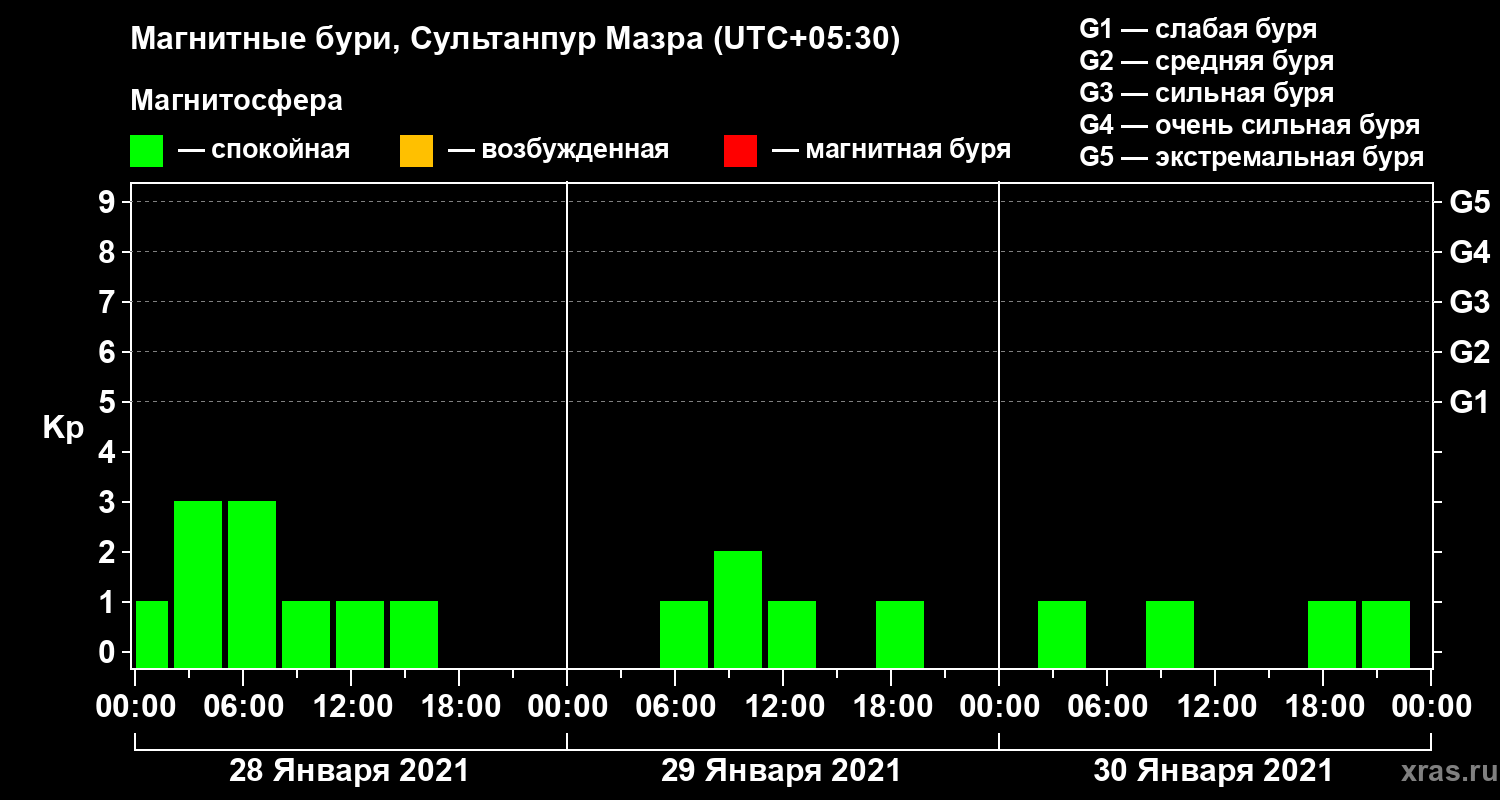Click the '12:00' time label under 29 January
The height and width of the screenshot is (800, 1500).
(x=783, y=706)
